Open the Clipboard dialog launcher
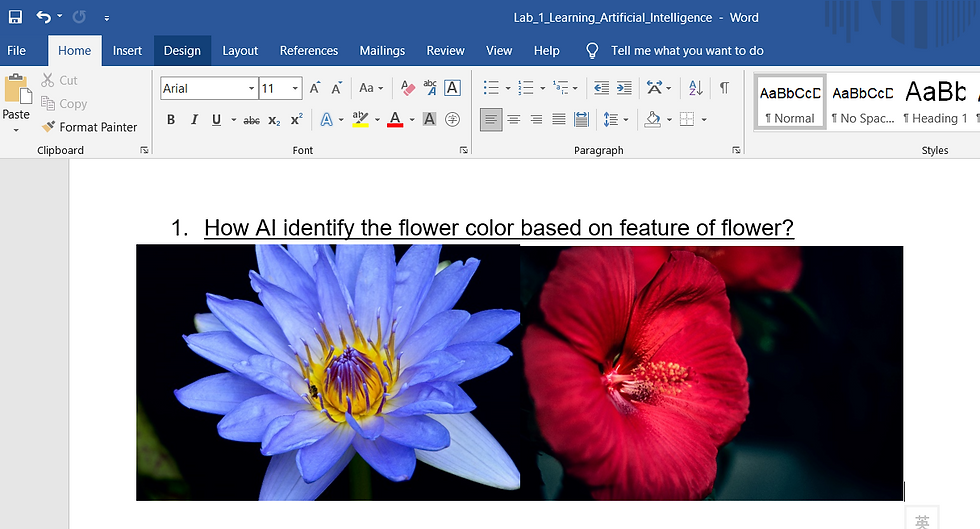 144,150
